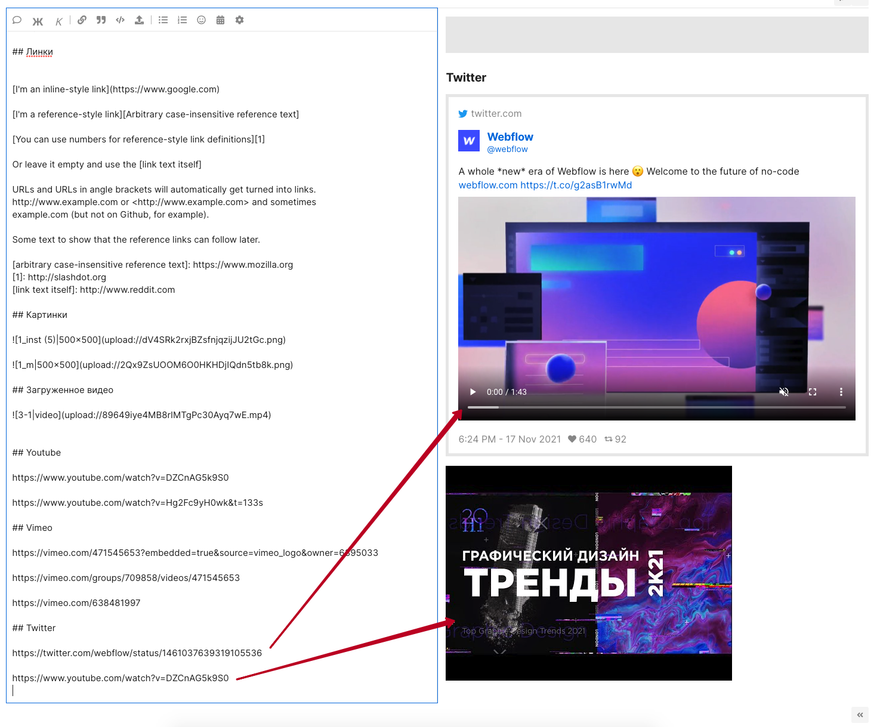
Task: Click the vimeo.com/groups/709858 URL line
Action: click(126, 578)
